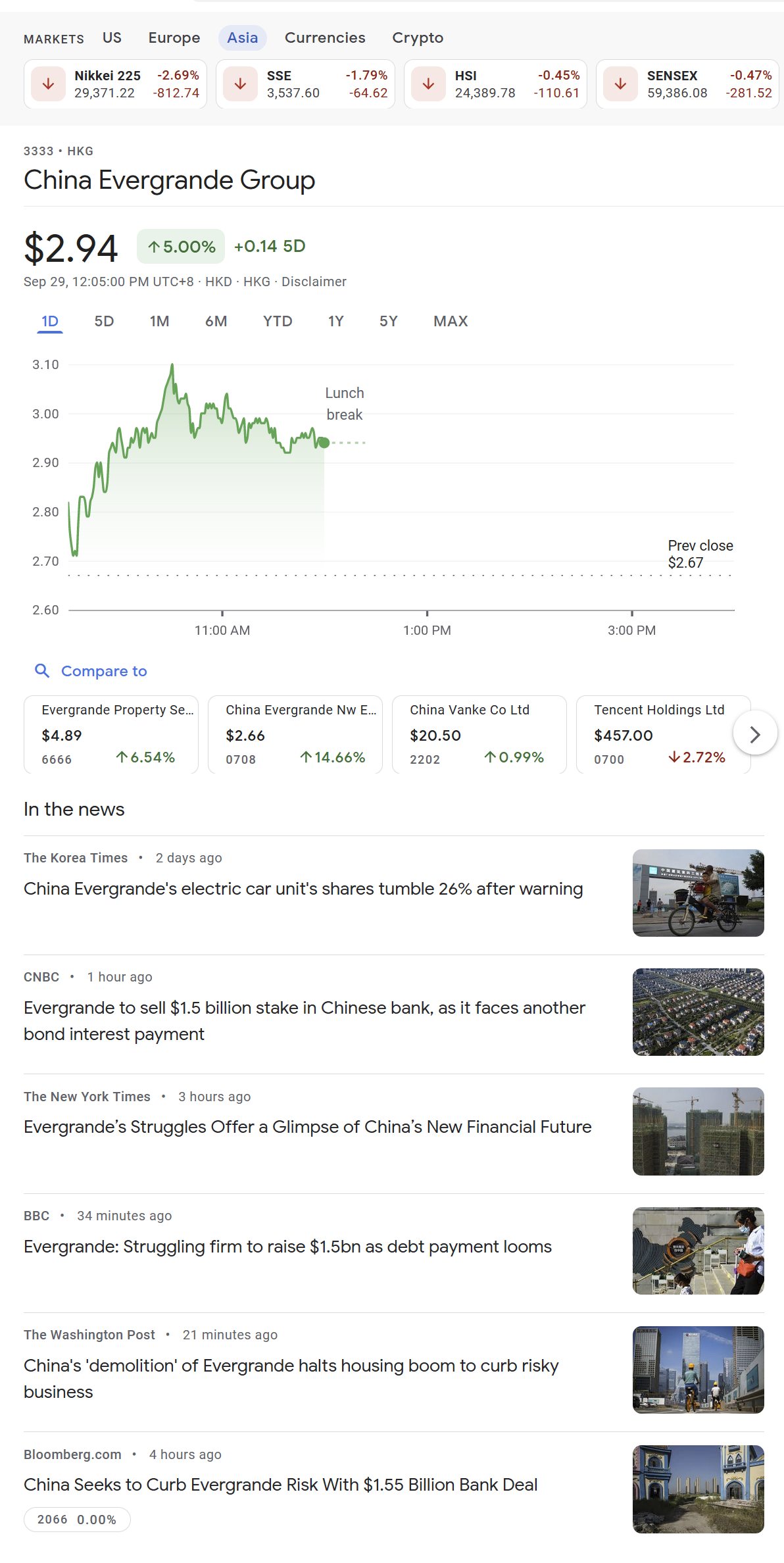
Task: Open the BBC article thumbnail image
Action: [698, 1251]
